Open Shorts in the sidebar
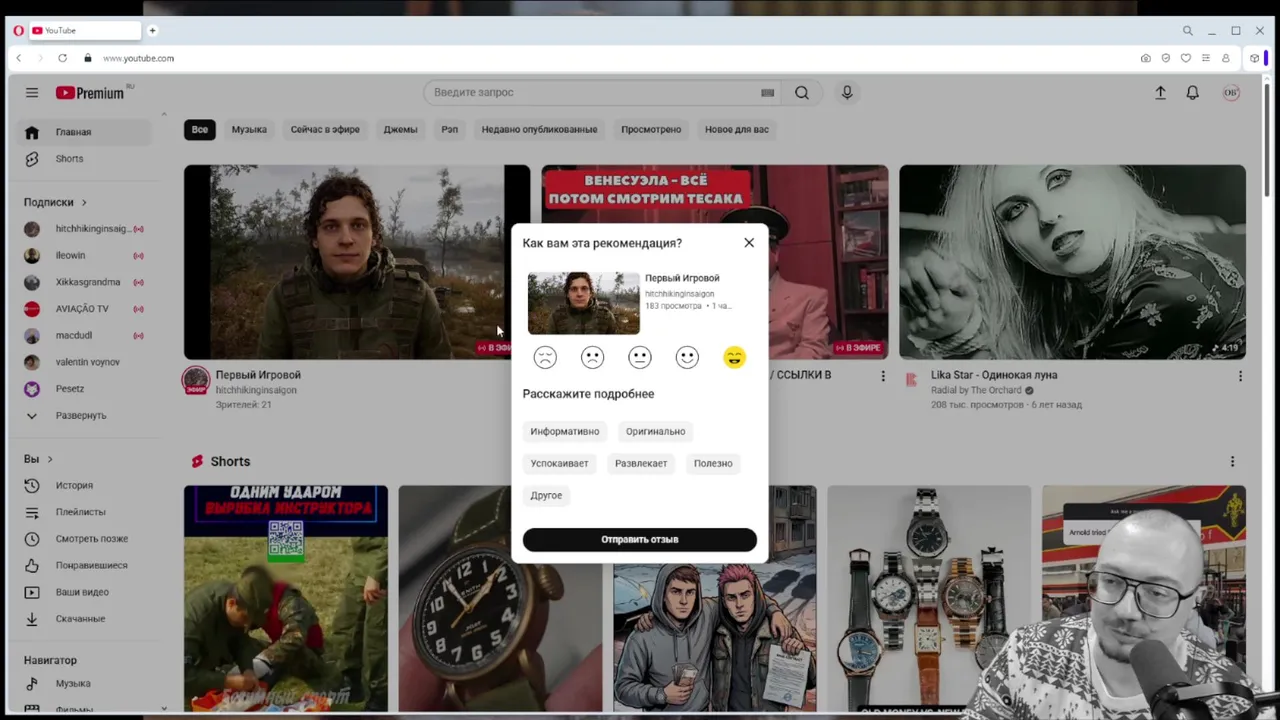The image size is (1280, 720). tap(82, 159)
